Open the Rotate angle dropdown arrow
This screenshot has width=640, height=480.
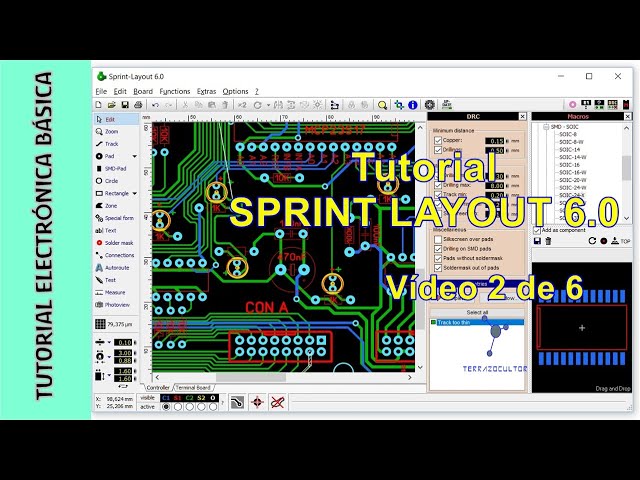point(268,105)
